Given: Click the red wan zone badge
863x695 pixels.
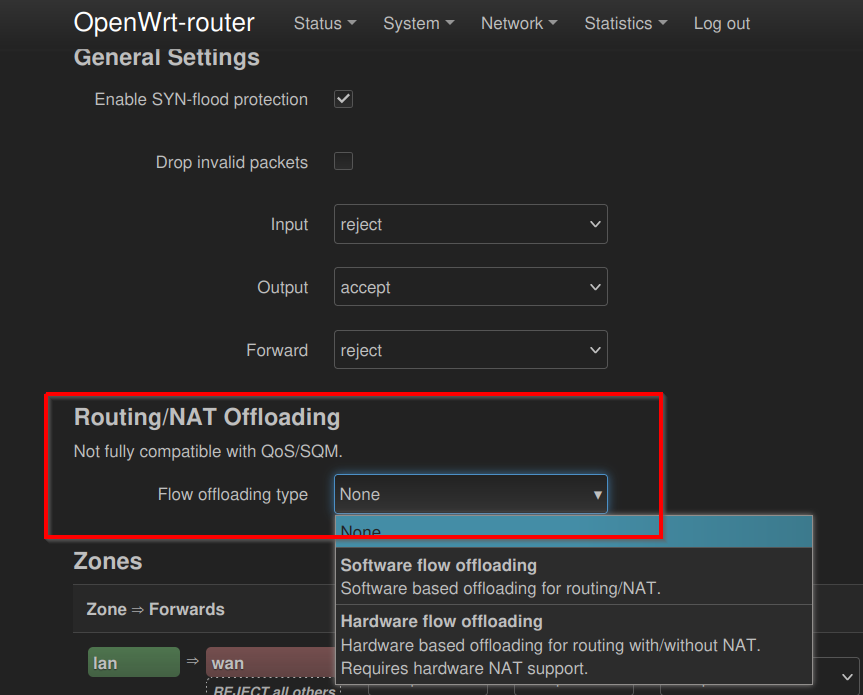Looking at the screenshot, I should click(x=270, y=663).
